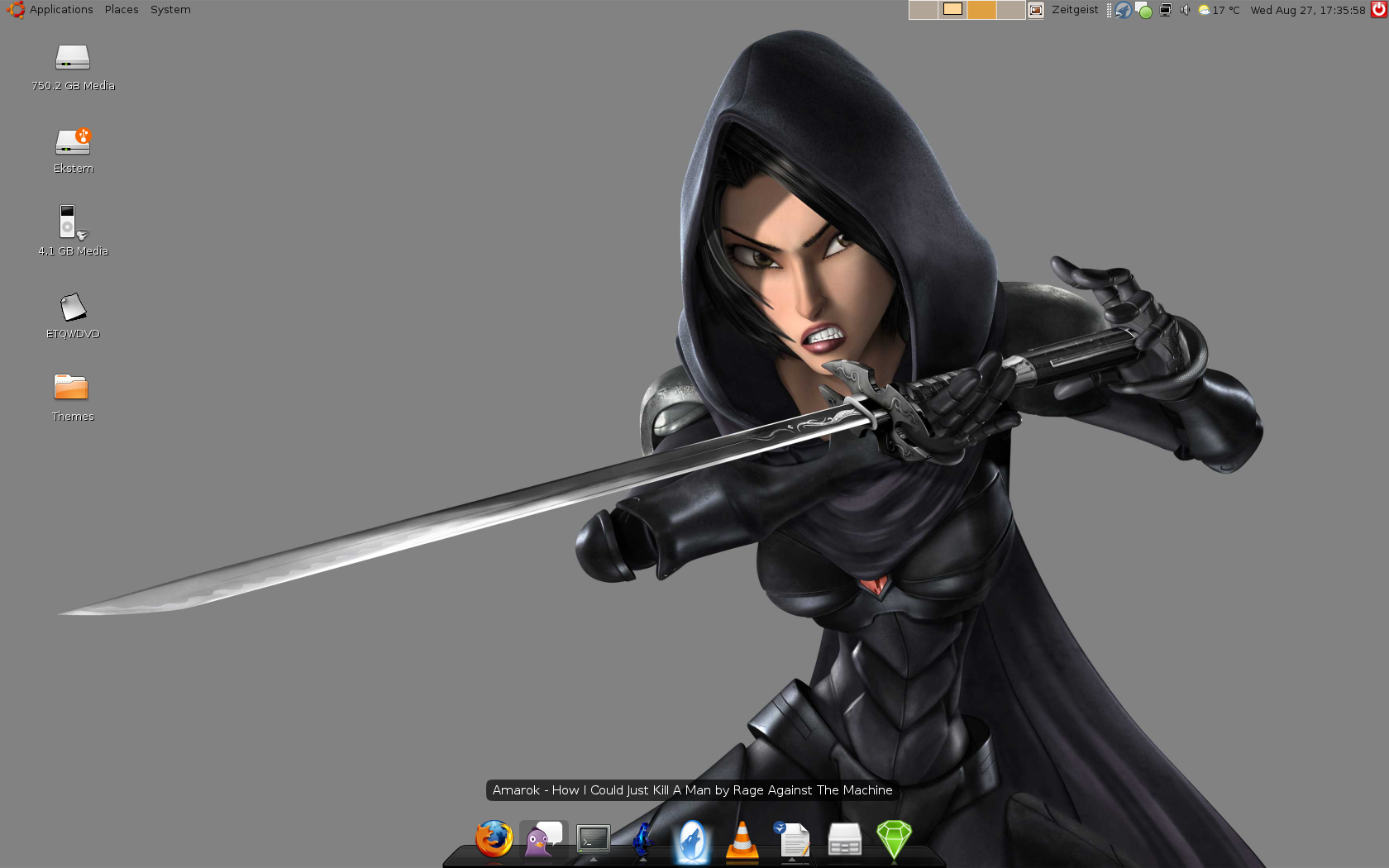Open the calendar from the date clock
The image size is (1389, 868).
pyautogui.click(x=1308, y=10)
